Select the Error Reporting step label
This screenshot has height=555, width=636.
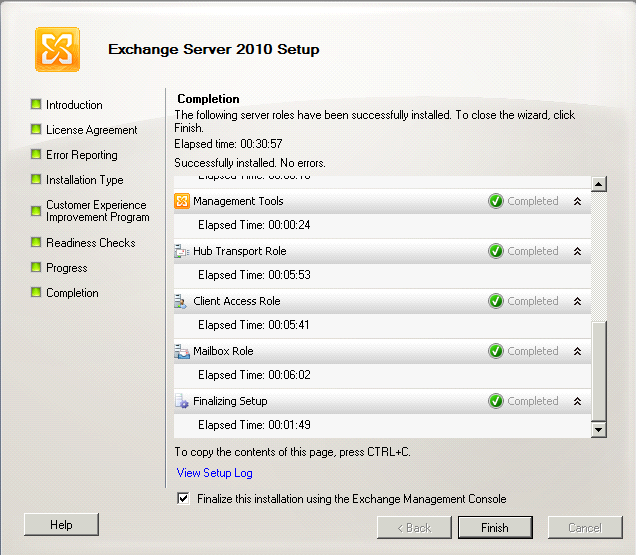pyautogui.click(x=82, y=155)
